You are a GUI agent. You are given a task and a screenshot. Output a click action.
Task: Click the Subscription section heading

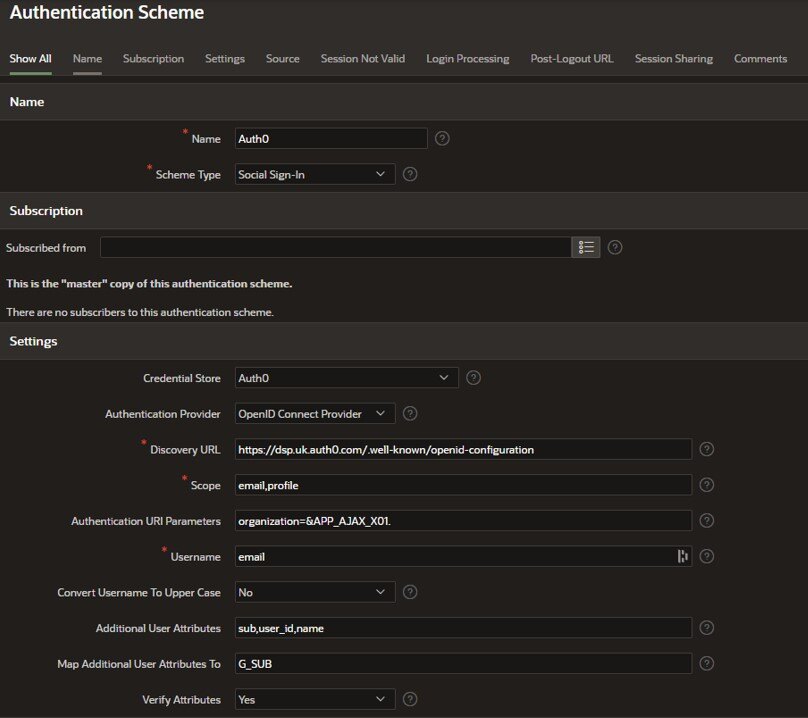click(46, 211)
